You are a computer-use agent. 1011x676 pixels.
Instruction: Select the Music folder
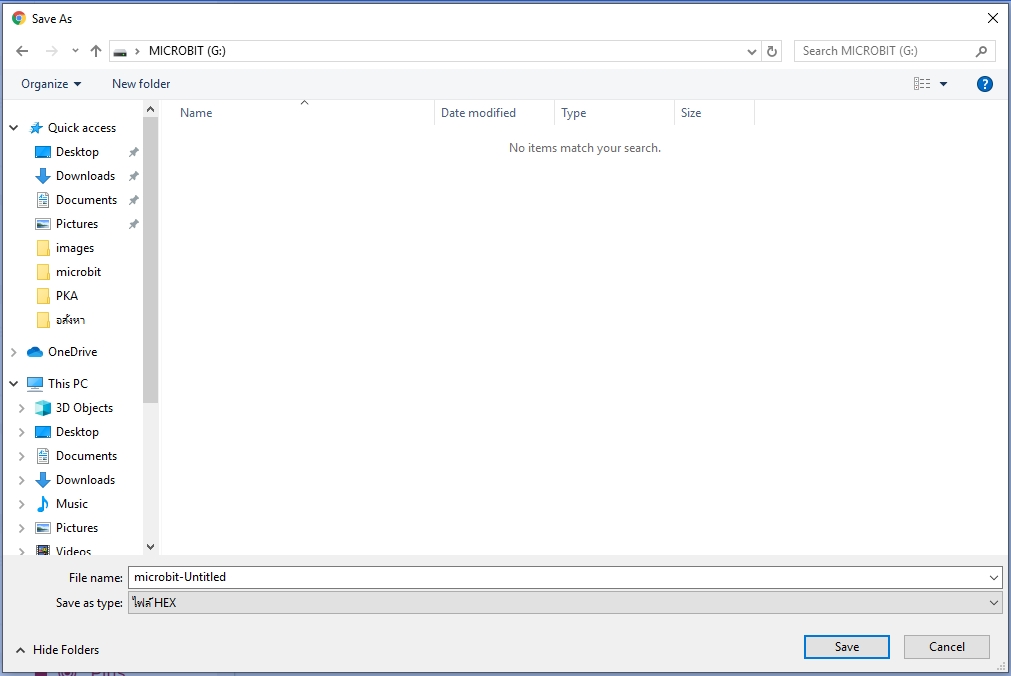[72, 504]
